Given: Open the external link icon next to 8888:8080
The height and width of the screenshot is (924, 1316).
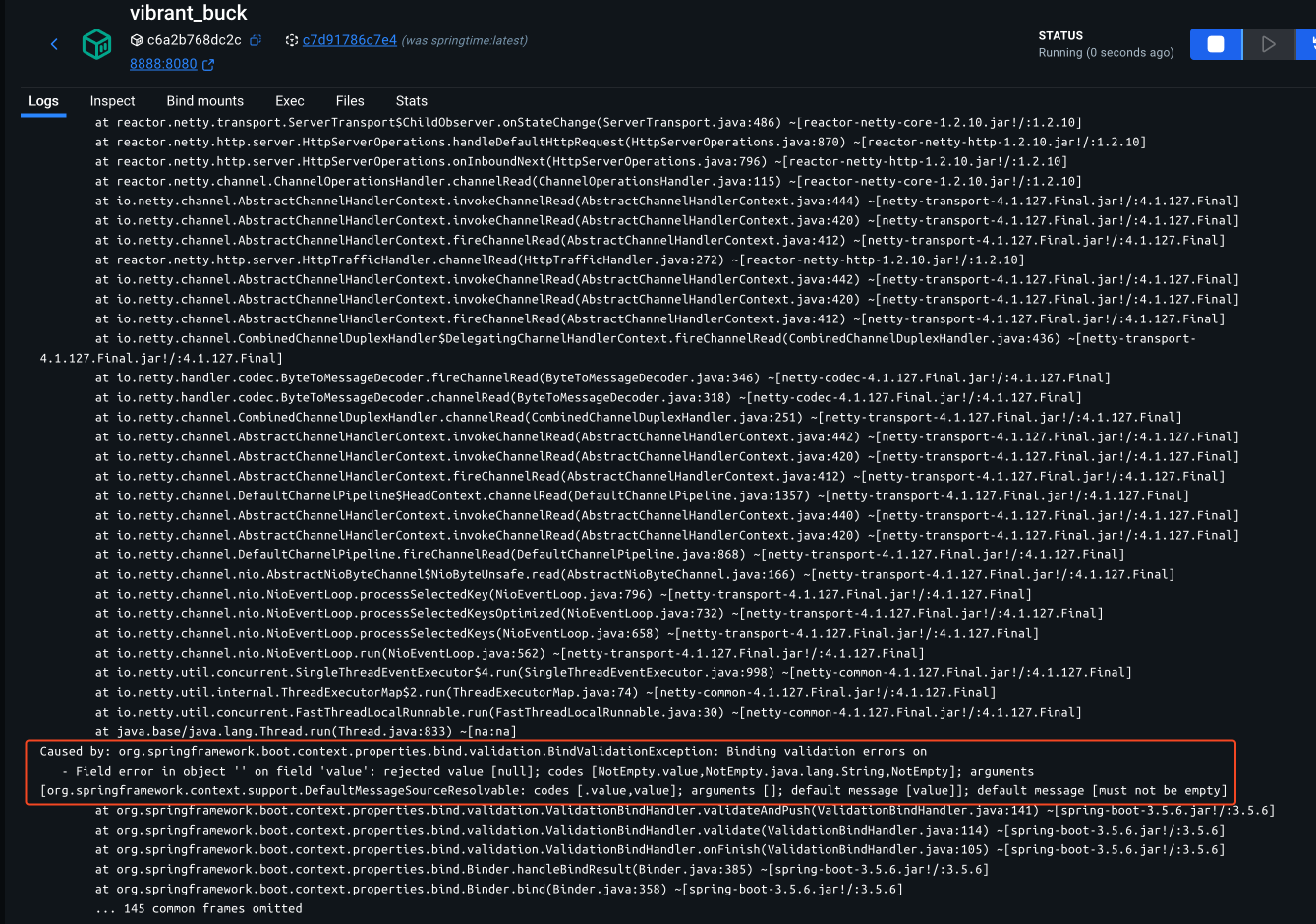Looking at the screenshot, I should pyautogui.click(x=208, y=65).
